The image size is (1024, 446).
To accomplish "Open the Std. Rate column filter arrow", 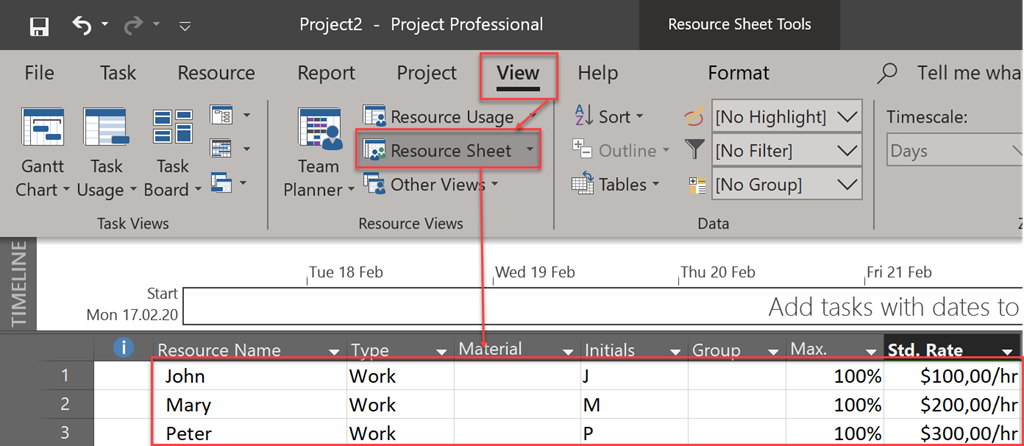I will coord(1006,350).
